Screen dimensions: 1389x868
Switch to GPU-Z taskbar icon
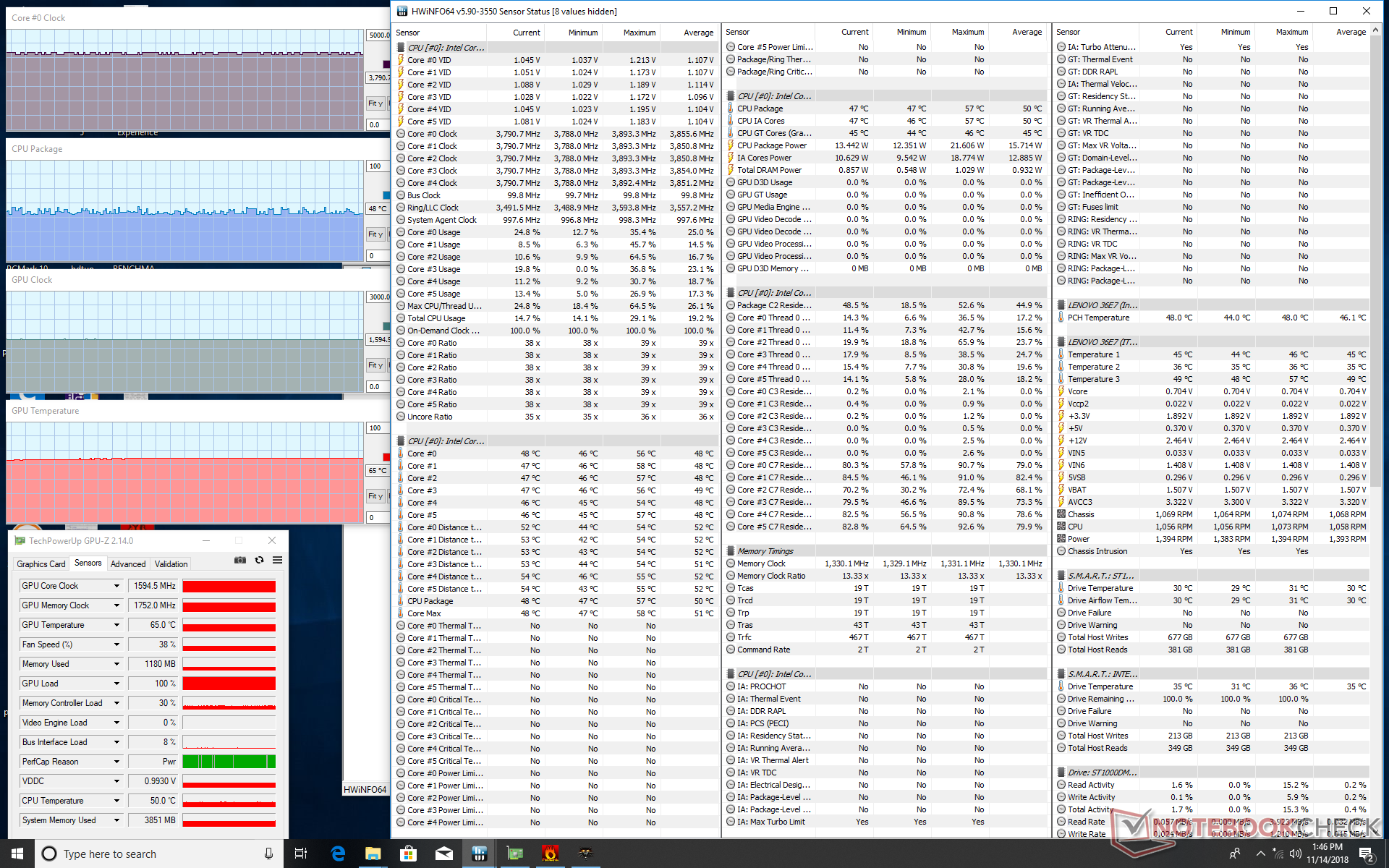514,854
